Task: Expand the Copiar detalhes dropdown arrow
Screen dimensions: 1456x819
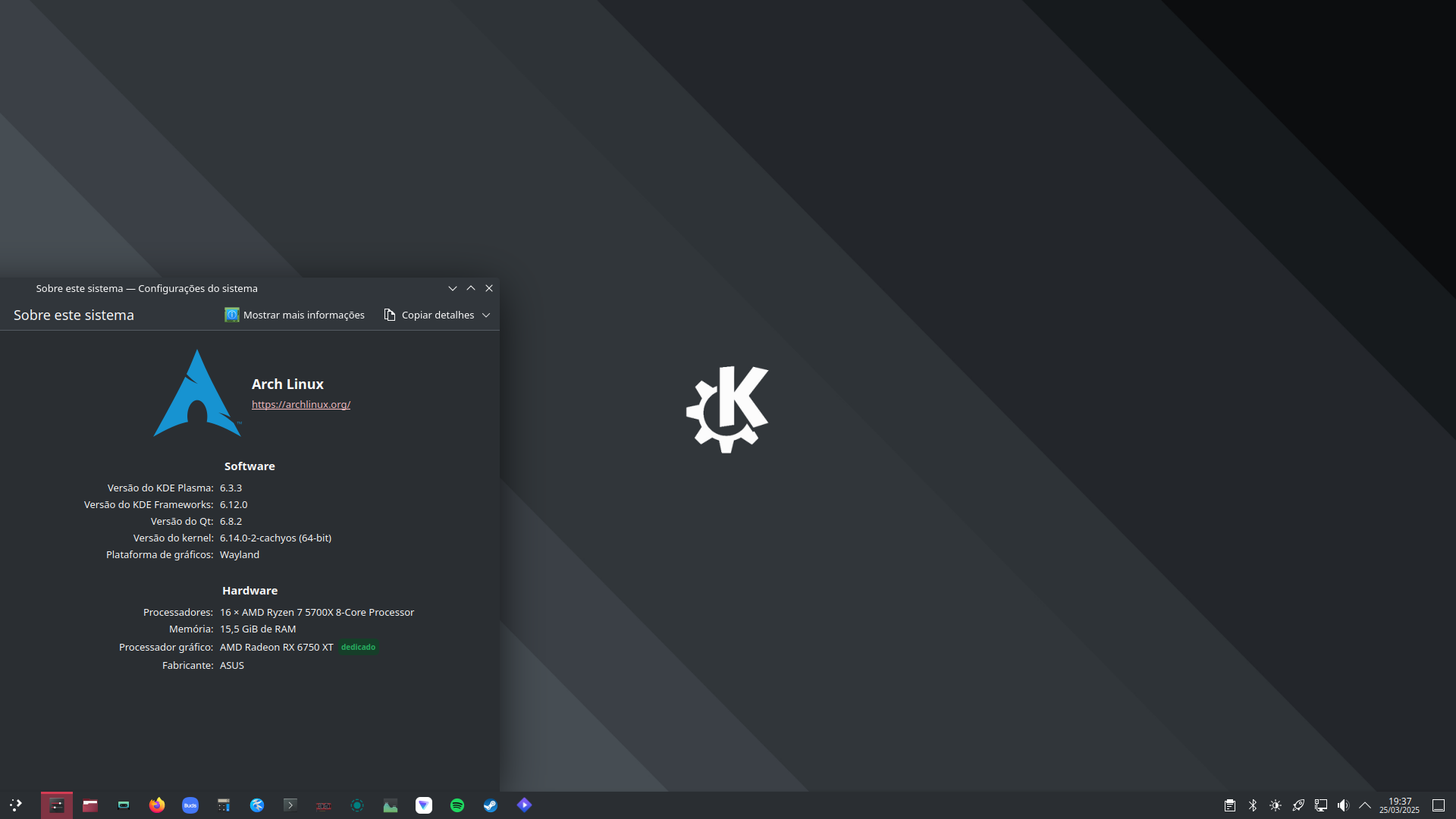Action: coord(486,315)
